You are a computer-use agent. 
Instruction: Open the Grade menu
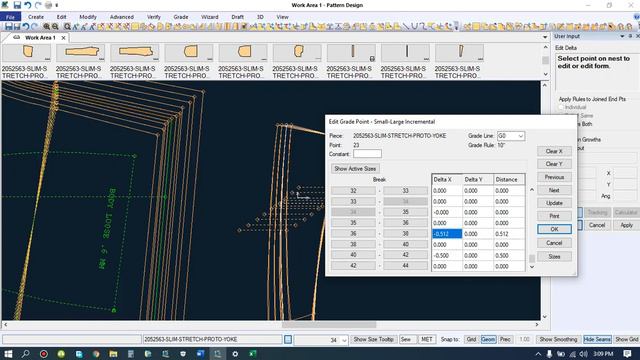[x=181, y=17]
